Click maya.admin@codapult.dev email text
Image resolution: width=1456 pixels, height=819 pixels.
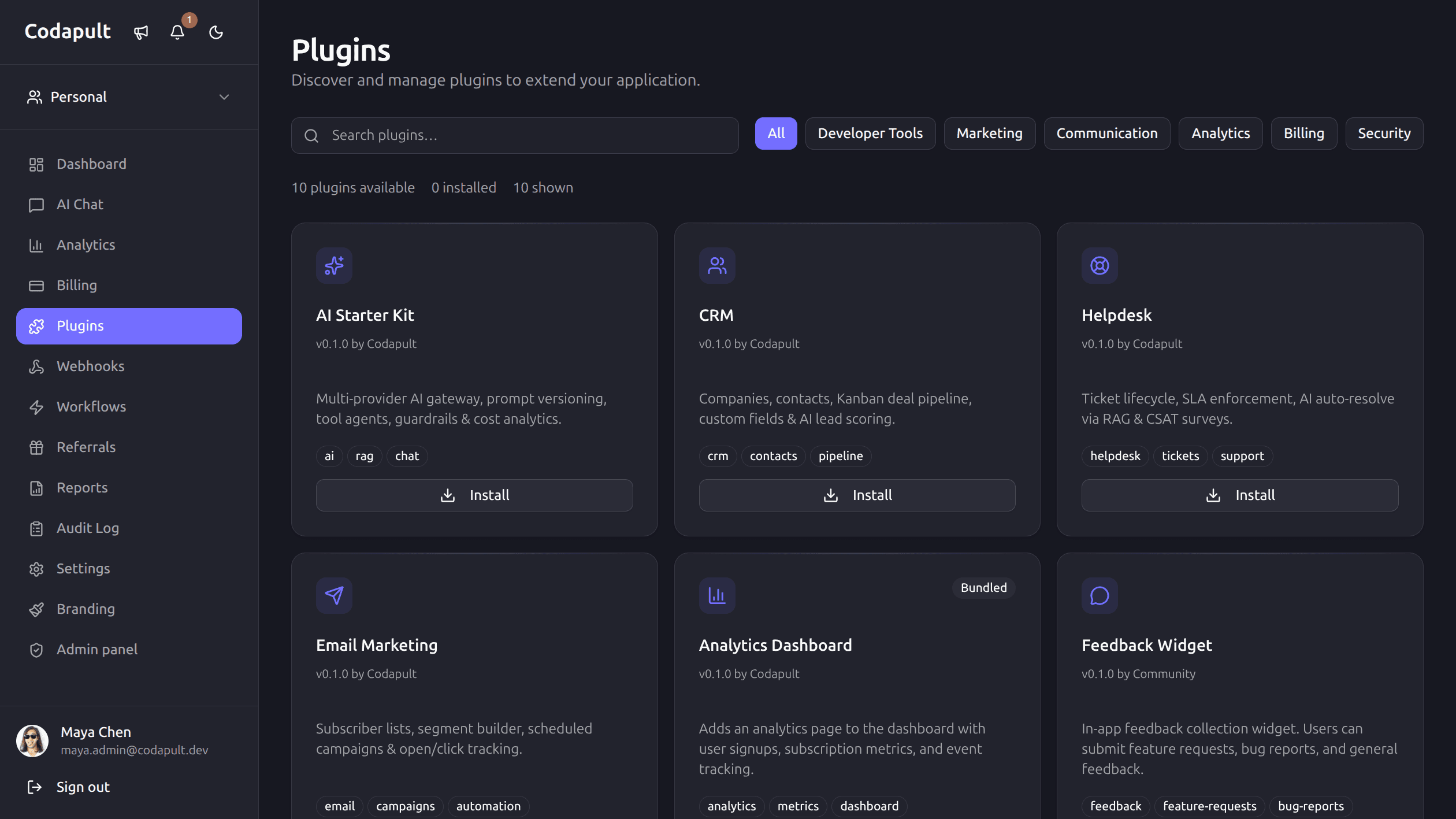(x=135, y=750)
